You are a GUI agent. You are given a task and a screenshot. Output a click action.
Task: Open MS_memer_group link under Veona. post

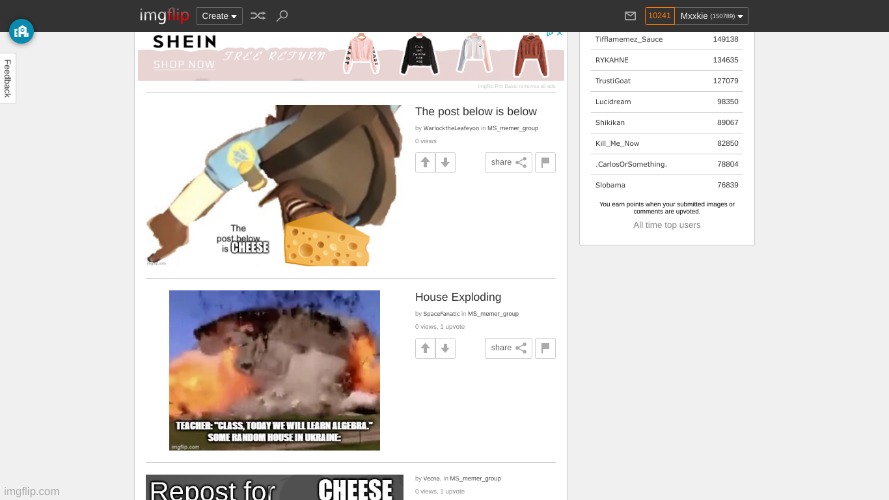(475, 478)
